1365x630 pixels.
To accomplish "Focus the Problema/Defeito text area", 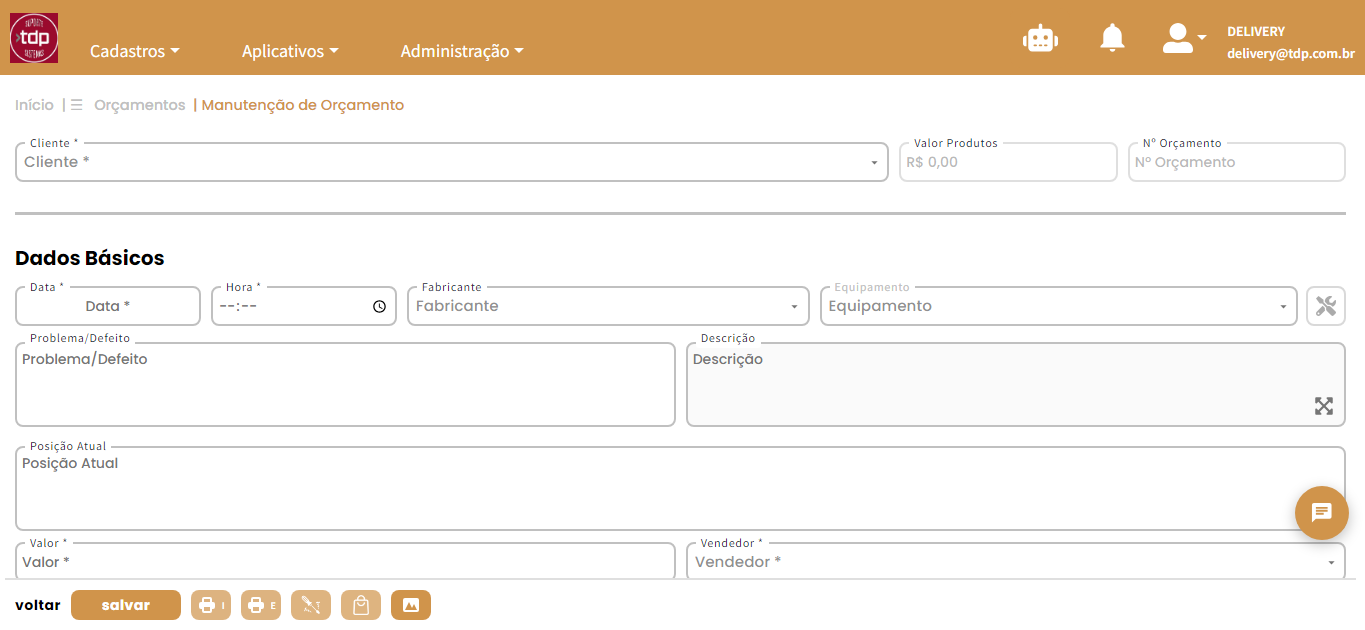I will point(346,385).
